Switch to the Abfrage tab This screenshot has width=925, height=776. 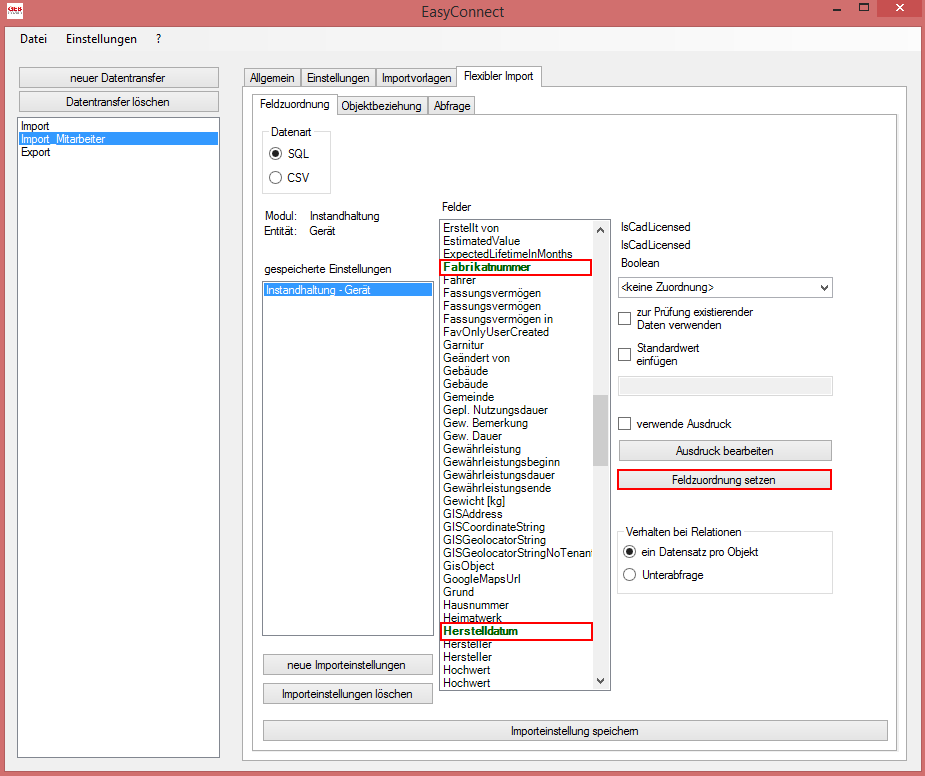pos(451,105)
